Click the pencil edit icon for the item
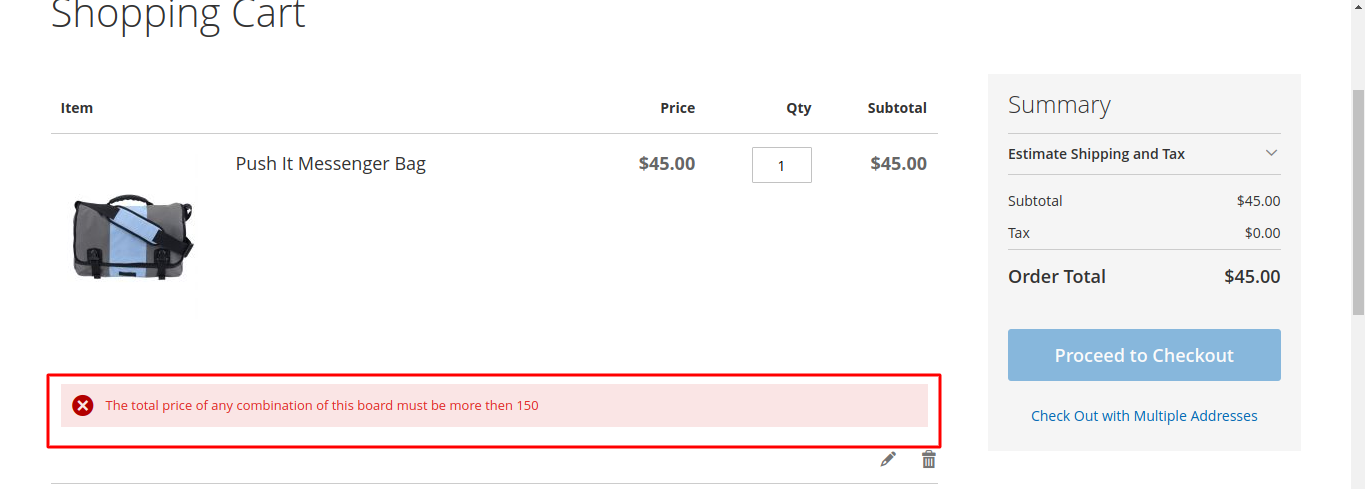 click(888, 459)
